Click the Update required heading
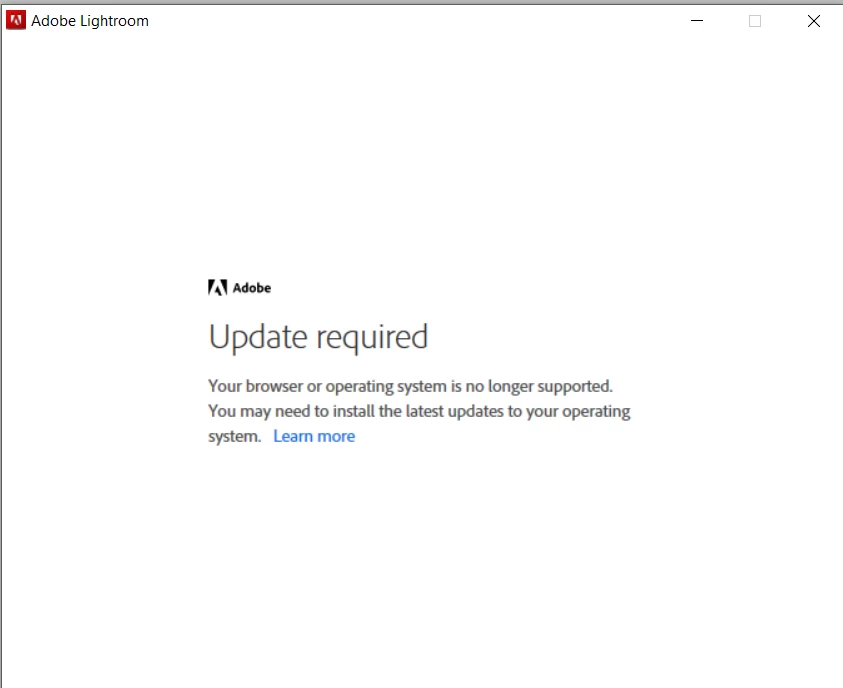The width and height of the screenshot is (843, 688). pos(318,337)
